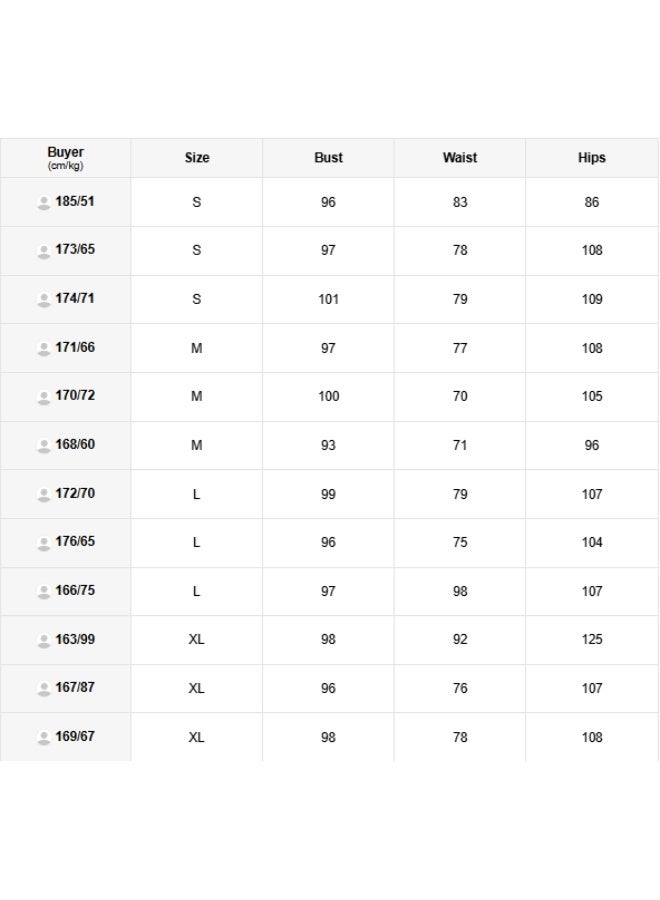Click the avatar icon beside buyer 168/60
660x900 pixels.
pyautogui.click(x=44, y=446)
